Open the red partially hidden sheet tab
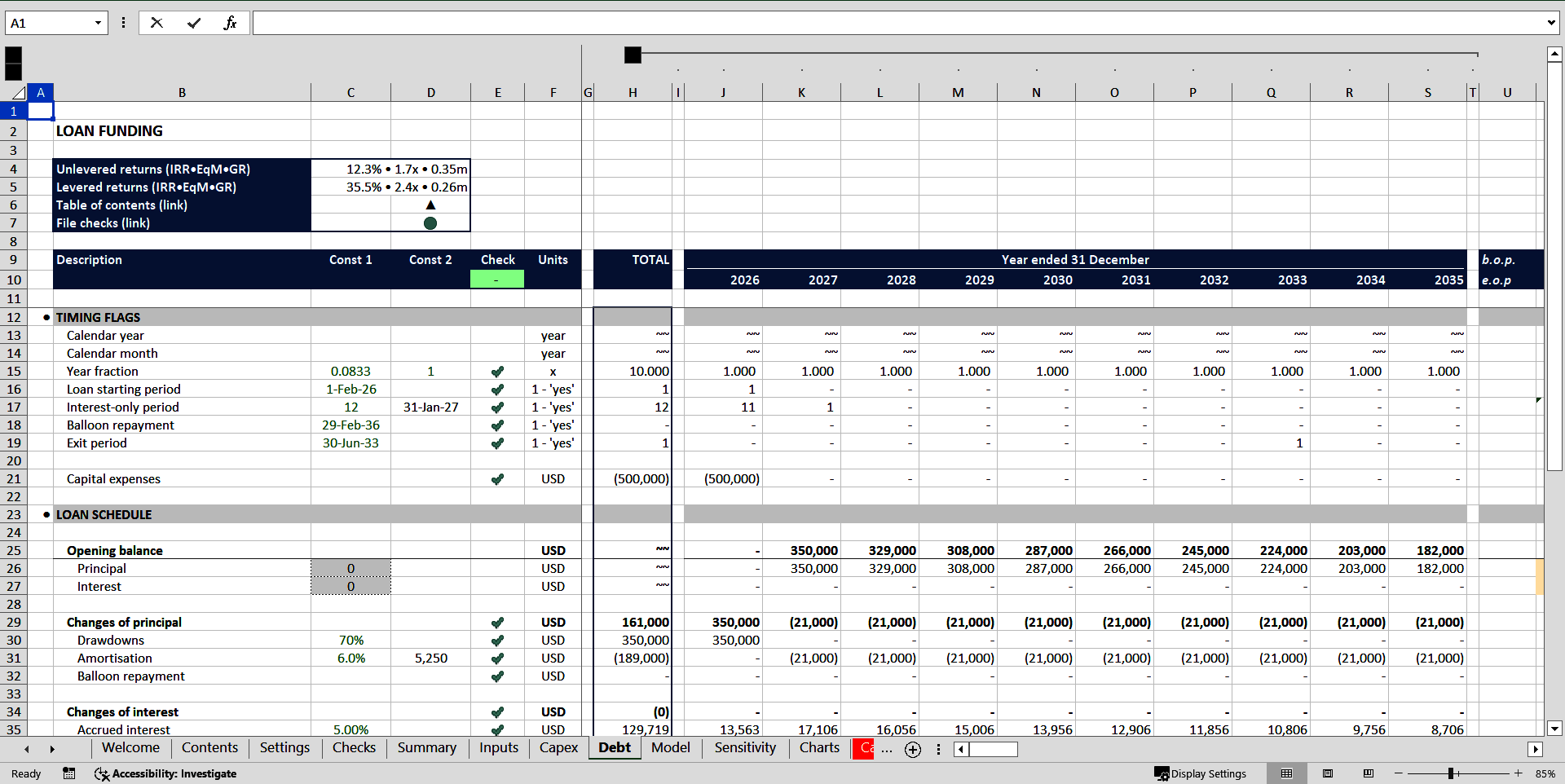Screen dimensions: 1565x784 pyautogui.click(x=863, y=748)
